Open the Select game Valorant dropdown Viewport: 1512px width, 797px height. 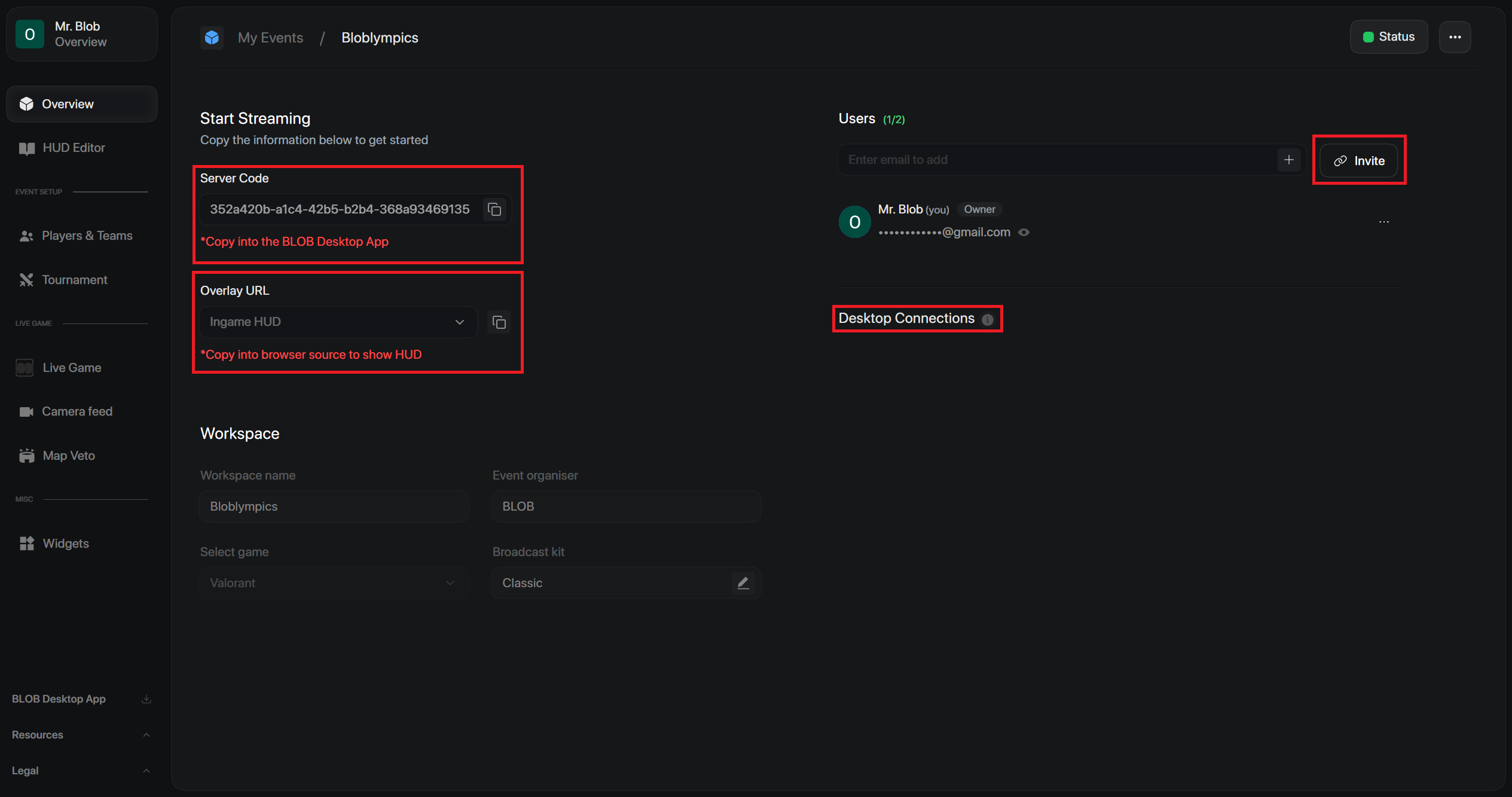pyautogui.click(x=334, y=583)
